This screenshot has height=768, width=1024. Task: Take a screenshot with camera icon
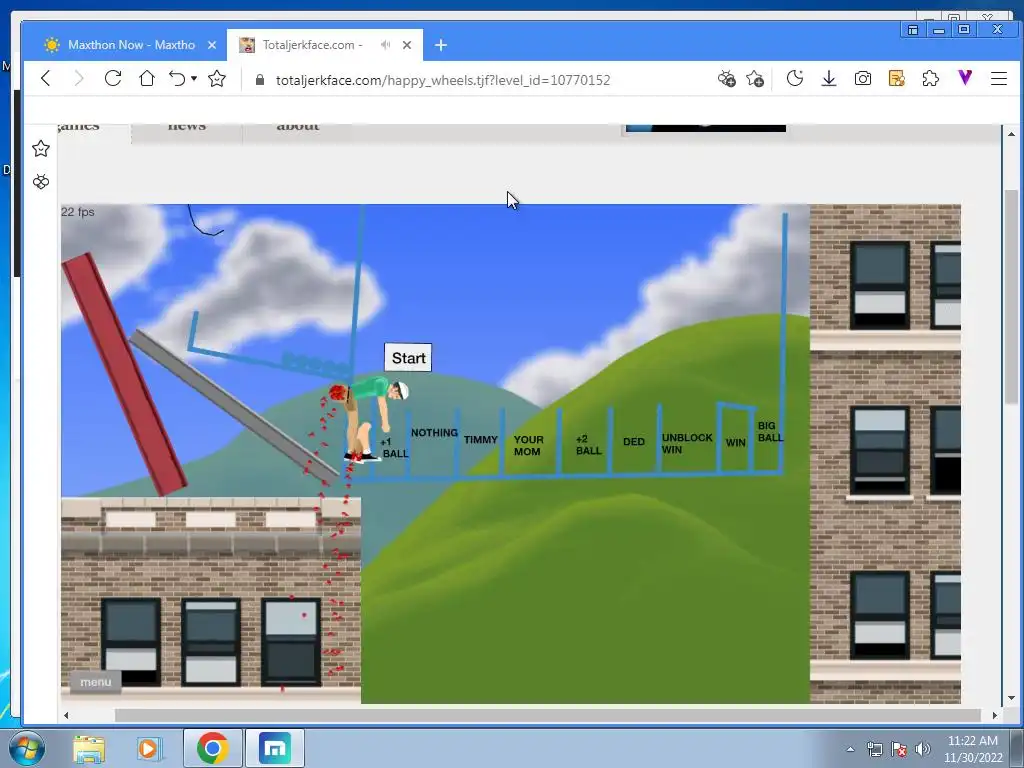[863, 79]
